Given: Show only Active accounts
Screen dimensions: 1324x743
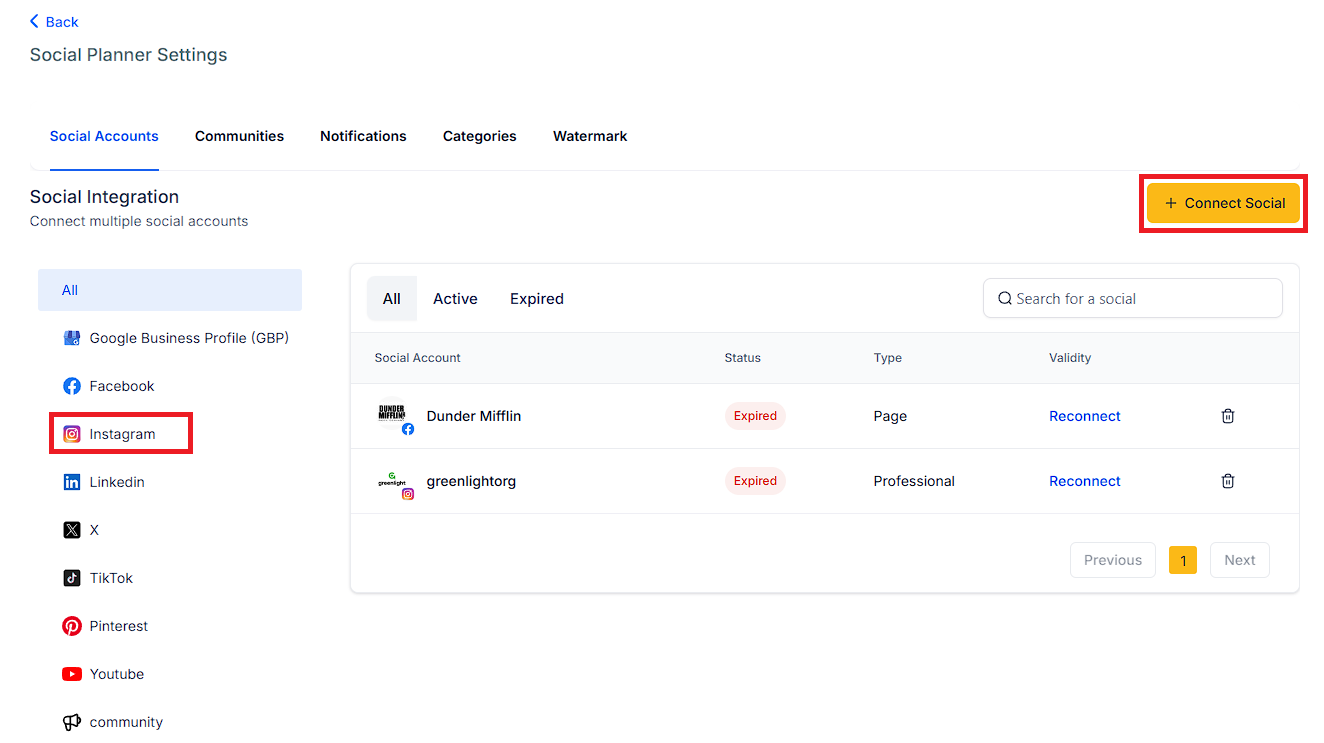Looking at the screenshot, I should coord(455,299).
